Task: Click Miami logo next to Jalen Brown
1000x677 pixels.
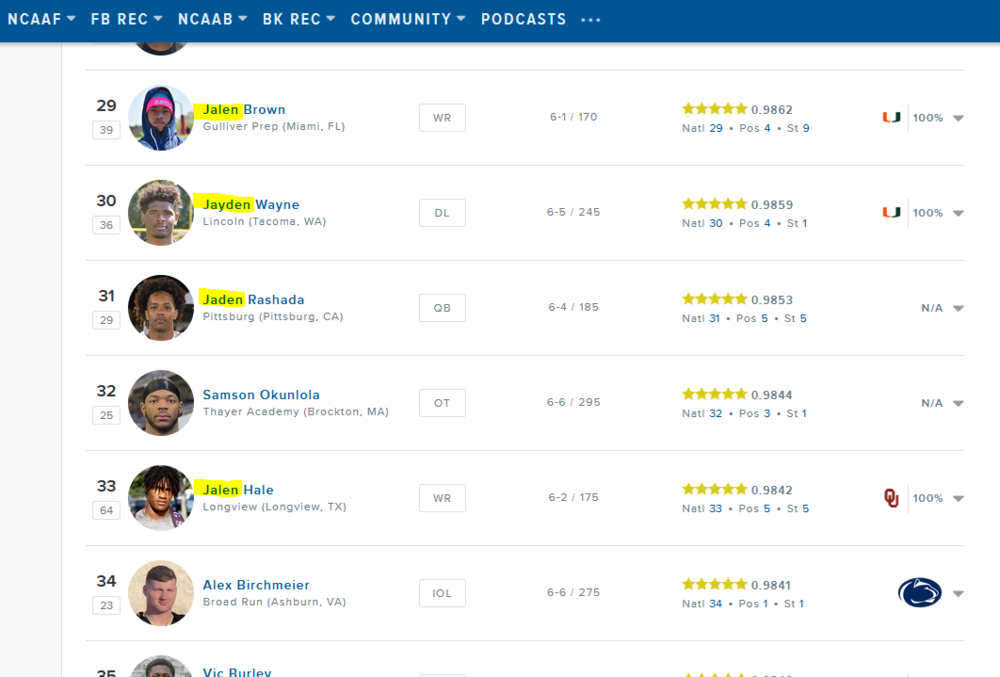Action: click(891, 118)
